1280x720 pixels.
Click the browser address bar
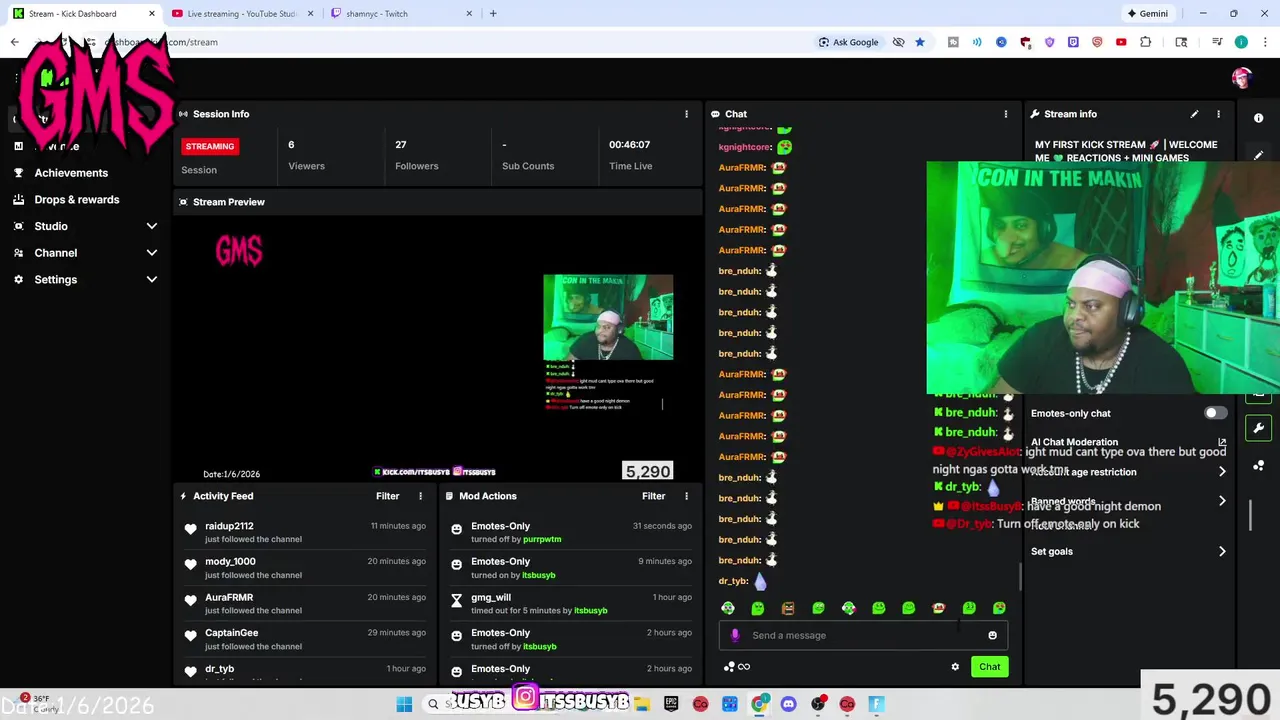coord(450,42)
